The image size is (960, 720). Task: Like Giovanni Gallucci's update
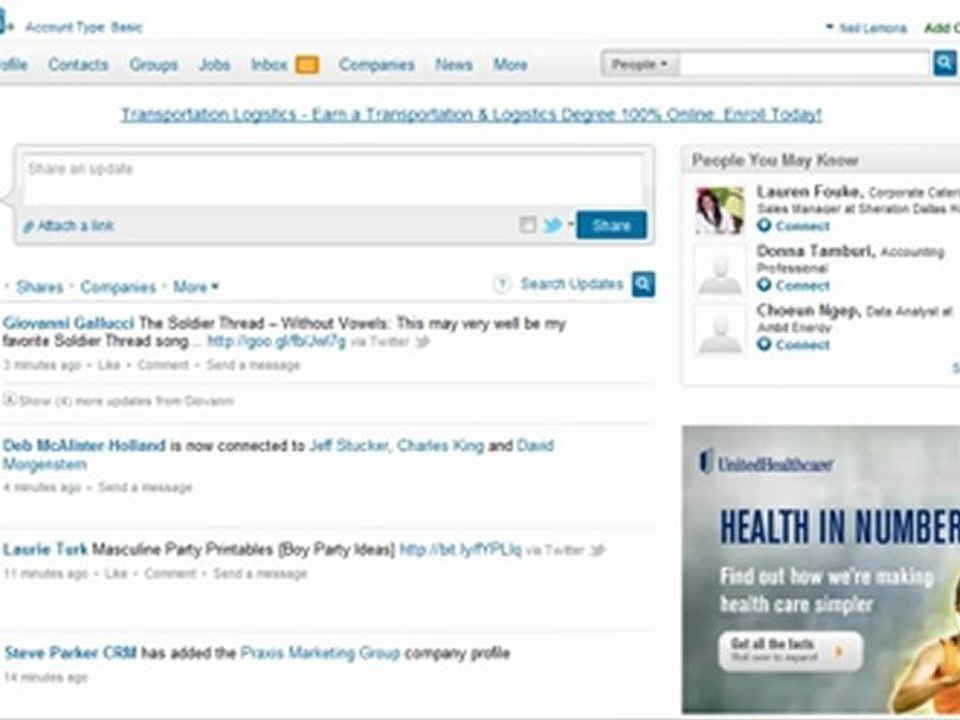109,365
